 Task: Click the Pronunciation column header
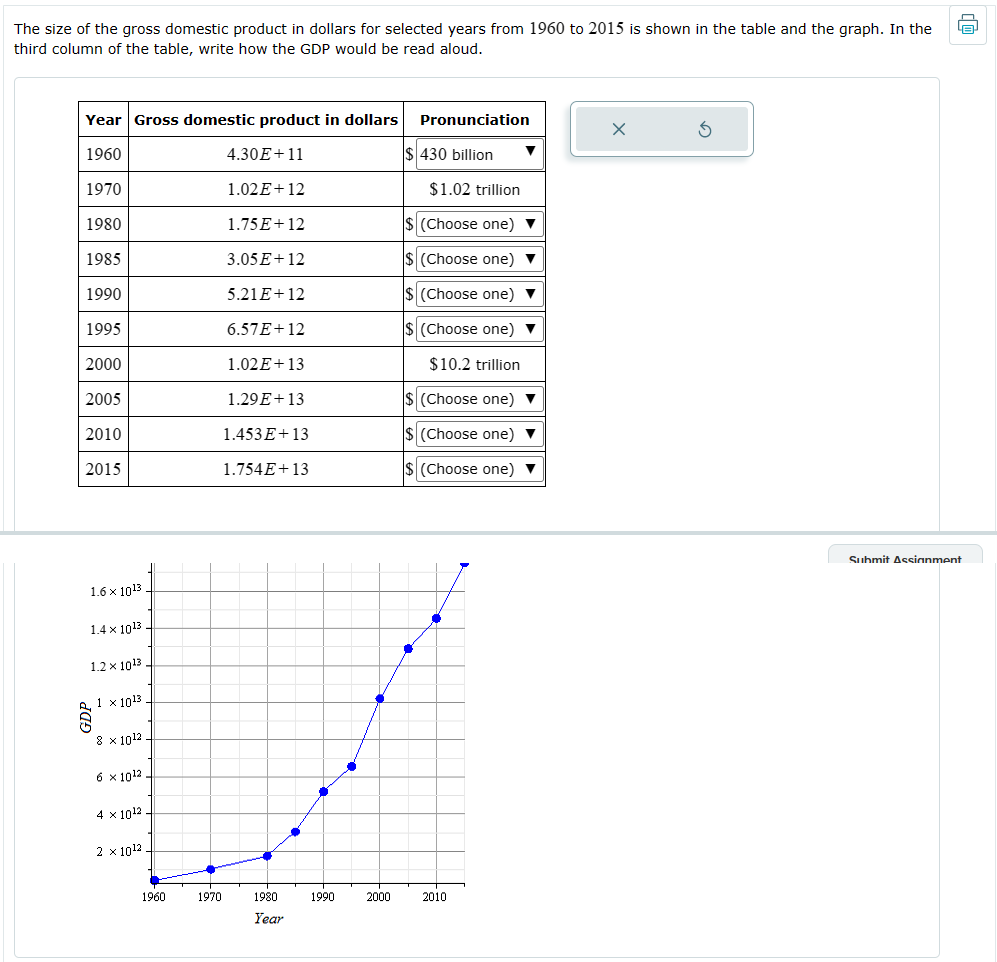point(474,120)
